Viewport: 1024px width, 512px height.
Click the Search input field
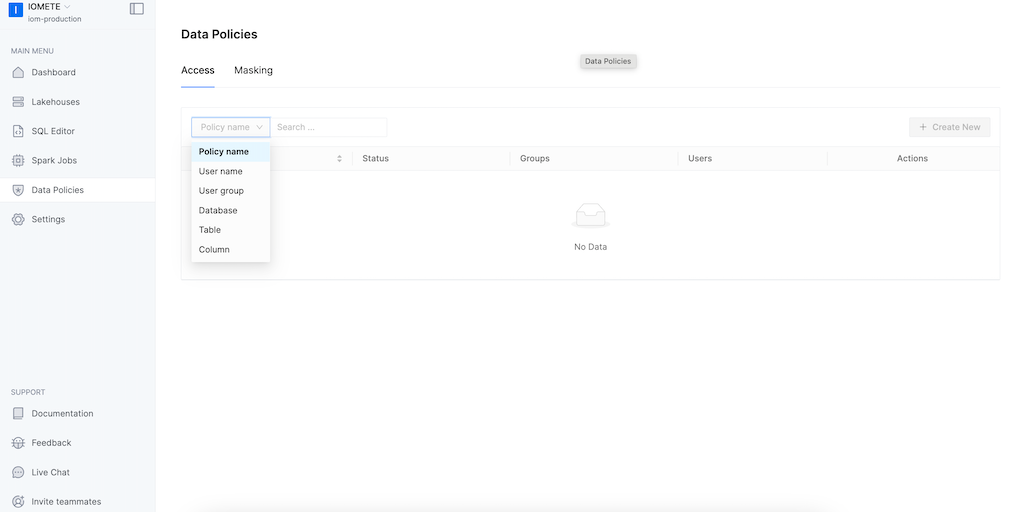coord(328,127)
